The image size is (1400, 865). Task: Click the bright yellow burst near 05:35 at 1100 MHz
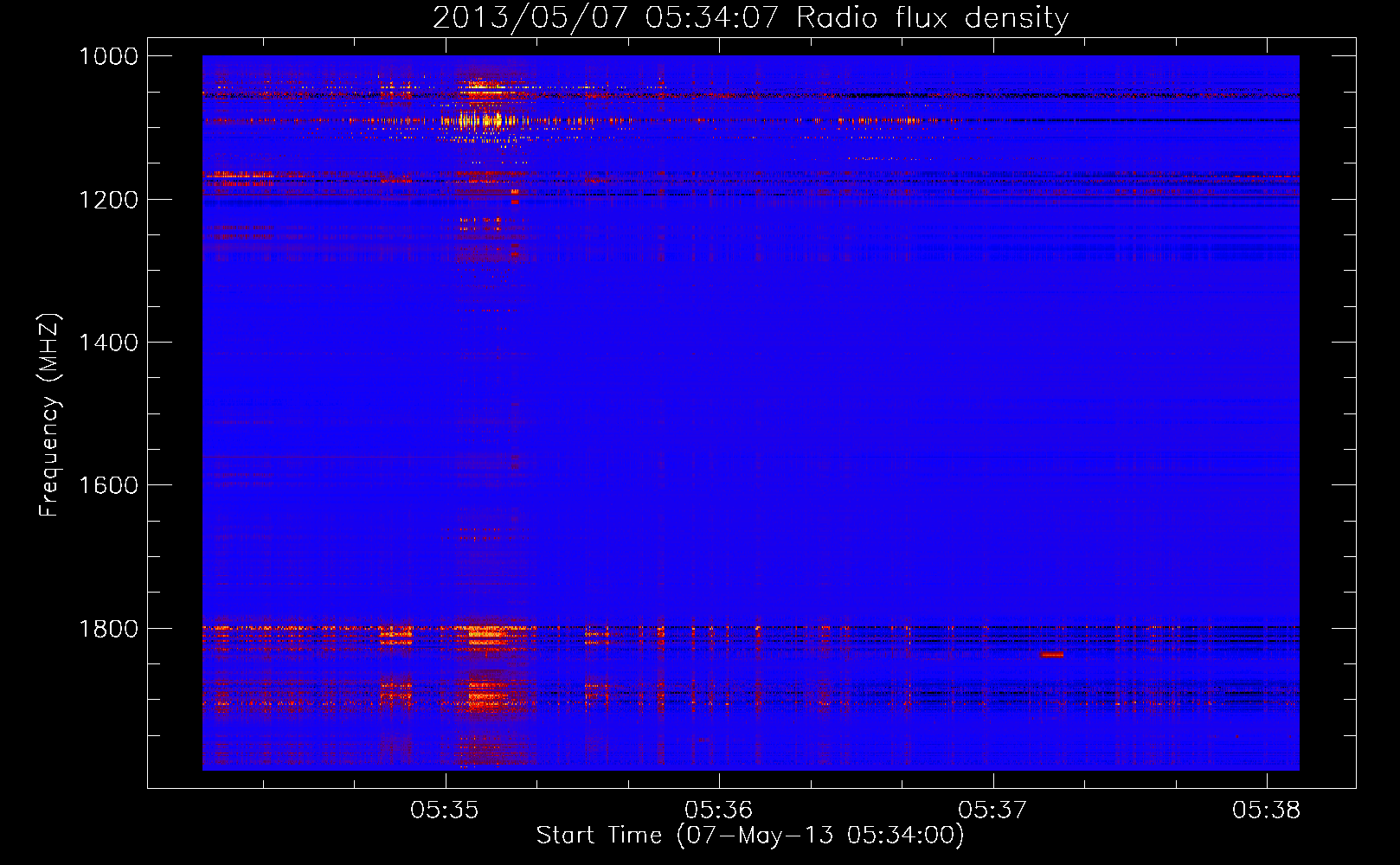point(481,119)
